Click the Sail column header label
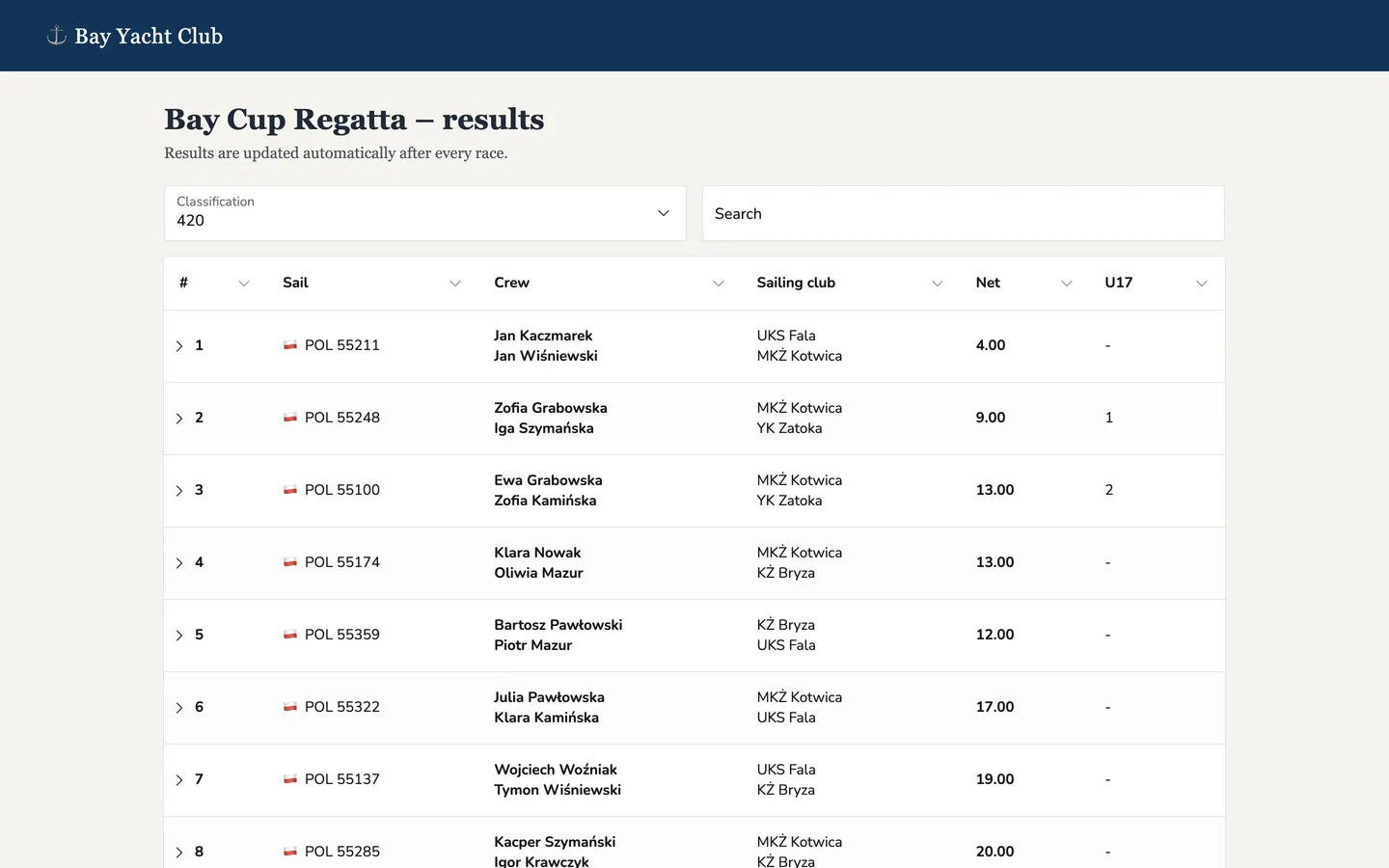1389x868 pixels. 295,283
